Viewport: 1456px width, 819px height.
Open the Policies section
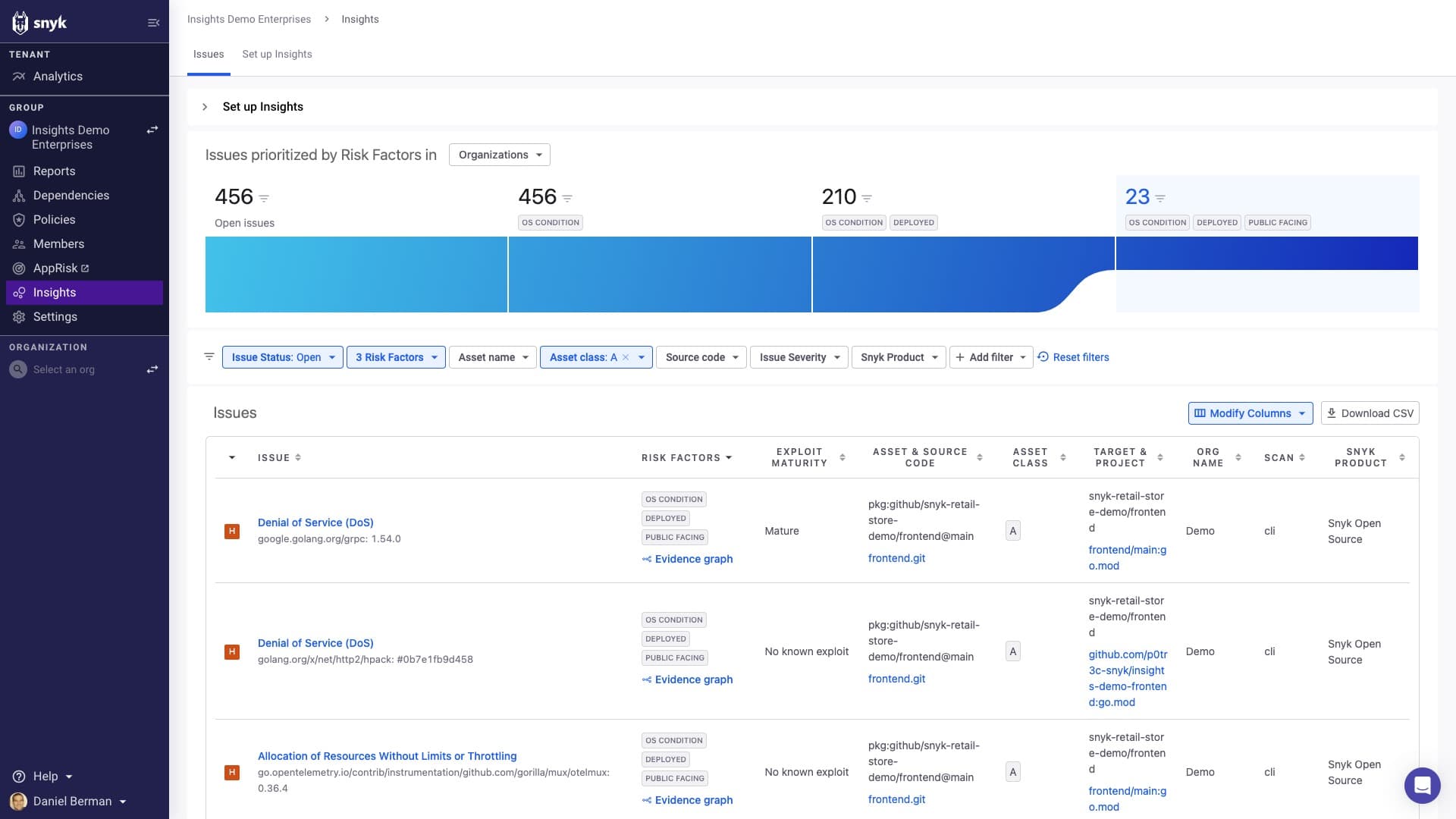coord(54,219)
